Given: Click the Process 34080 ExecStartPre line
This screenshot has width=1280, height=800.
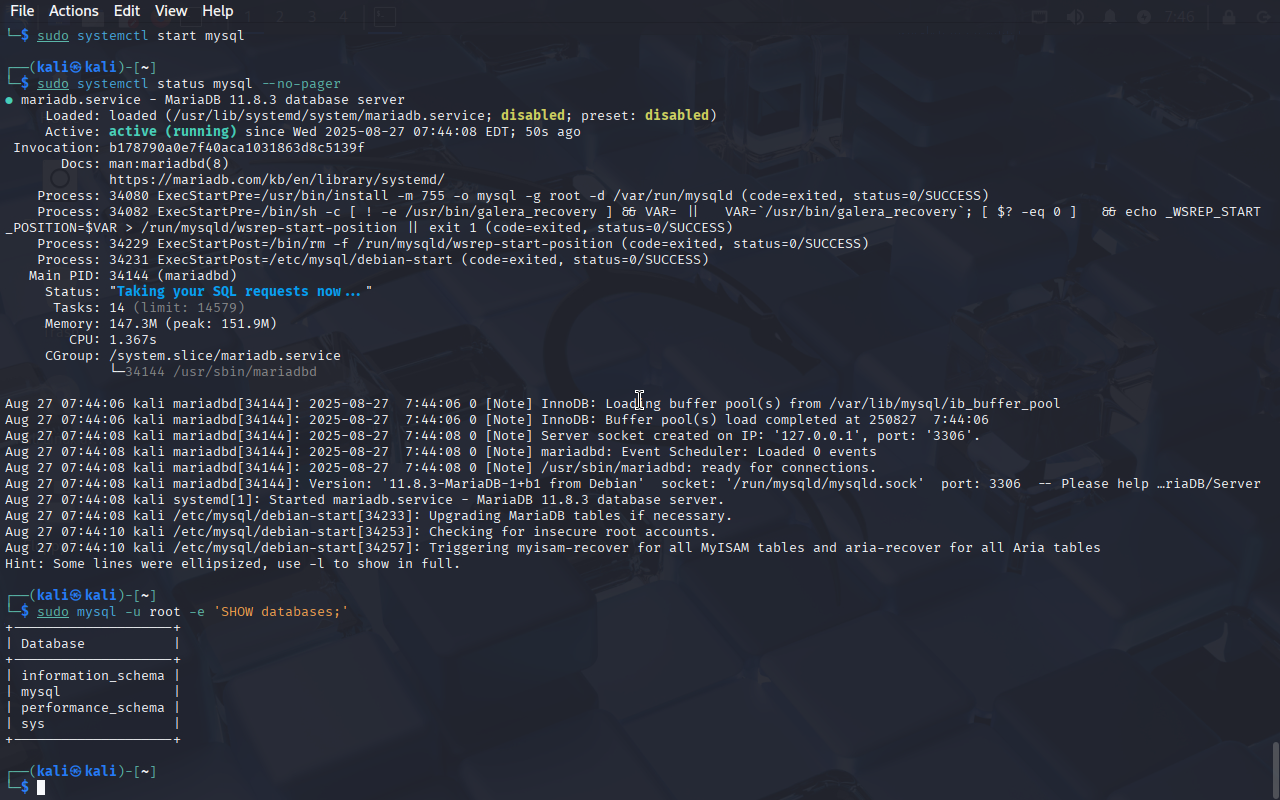Looking at the screenshot, I should (x=513, y=196).
